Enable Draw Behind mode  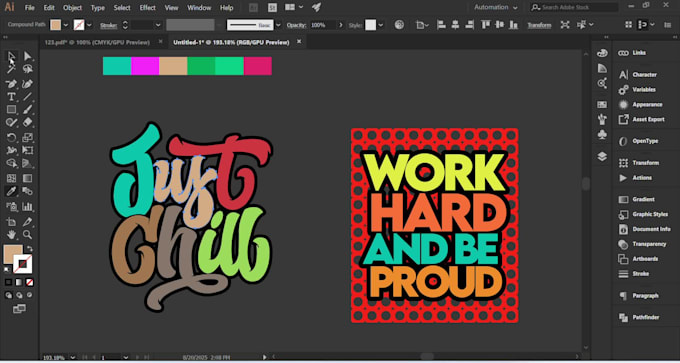pos(19,295)
